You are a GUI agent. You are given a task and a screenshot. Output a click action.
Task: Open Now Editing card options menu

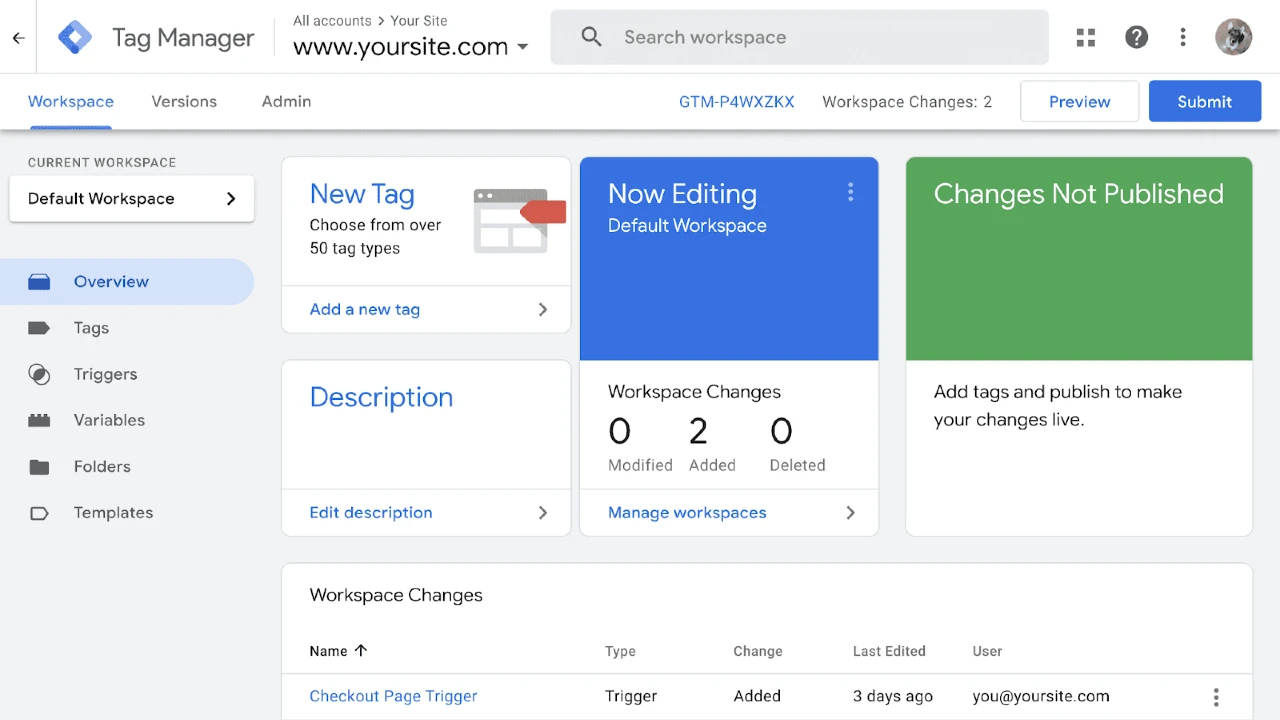tap(851, 192)
